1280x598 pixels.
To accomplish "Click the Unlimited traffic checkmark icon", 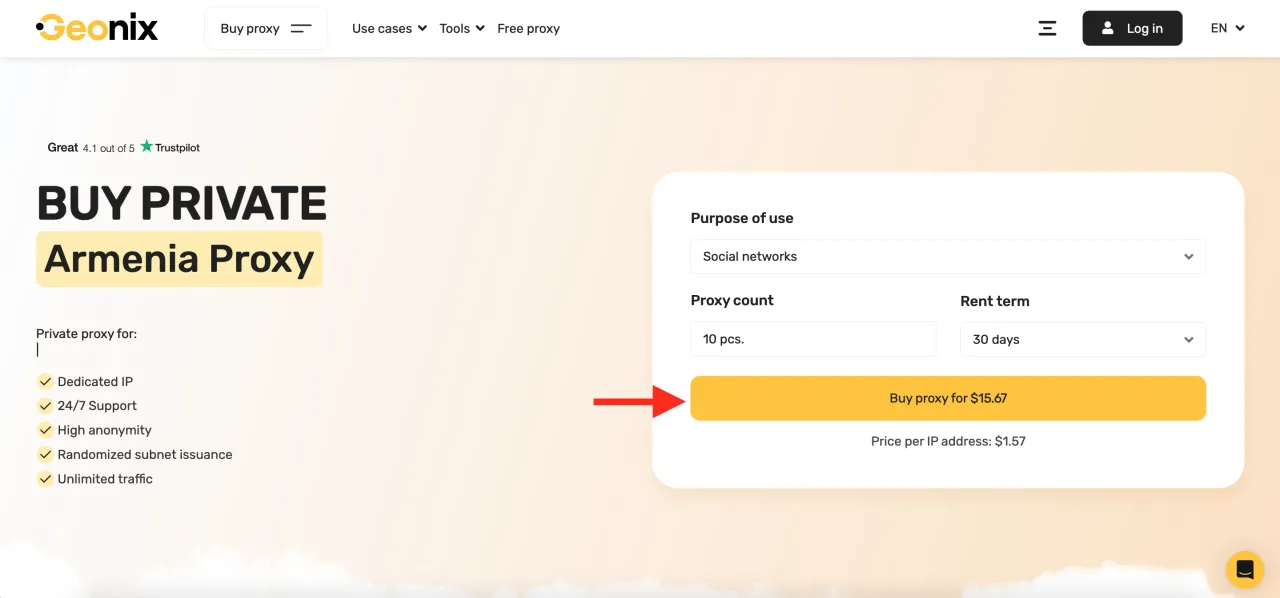I will (x=45, y=479).
